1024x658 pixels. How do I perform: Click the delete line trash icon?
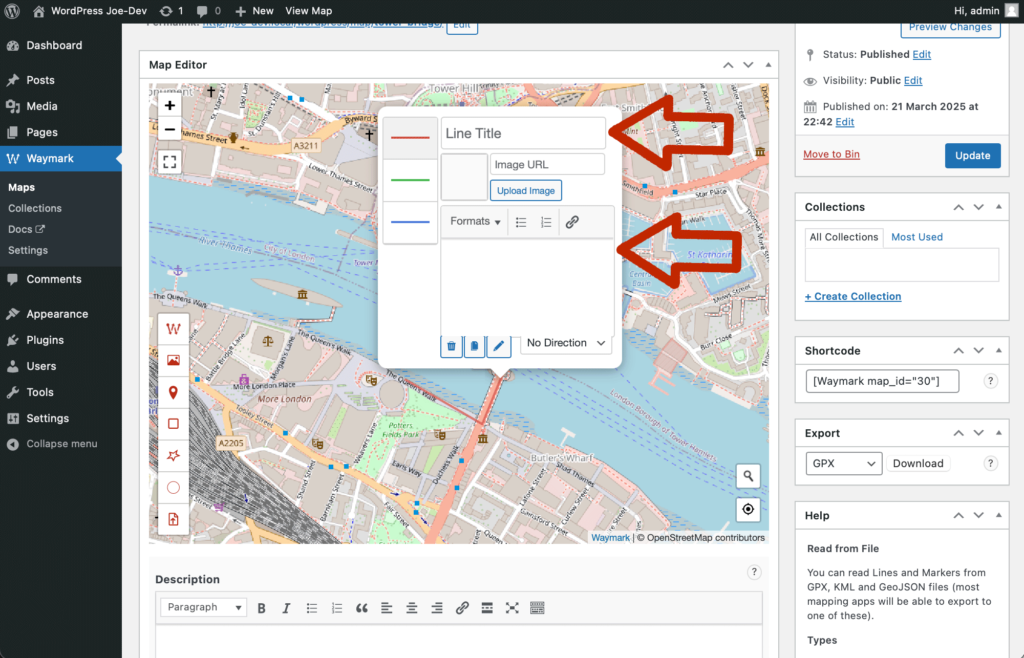[451, 346]
